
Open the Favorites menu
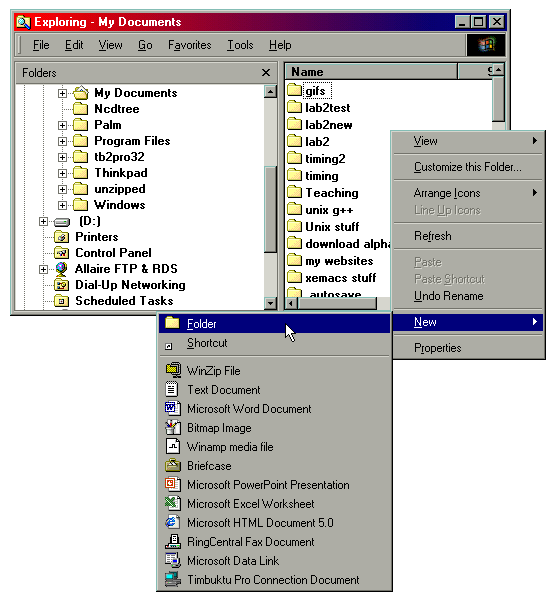tap(190, 45)
